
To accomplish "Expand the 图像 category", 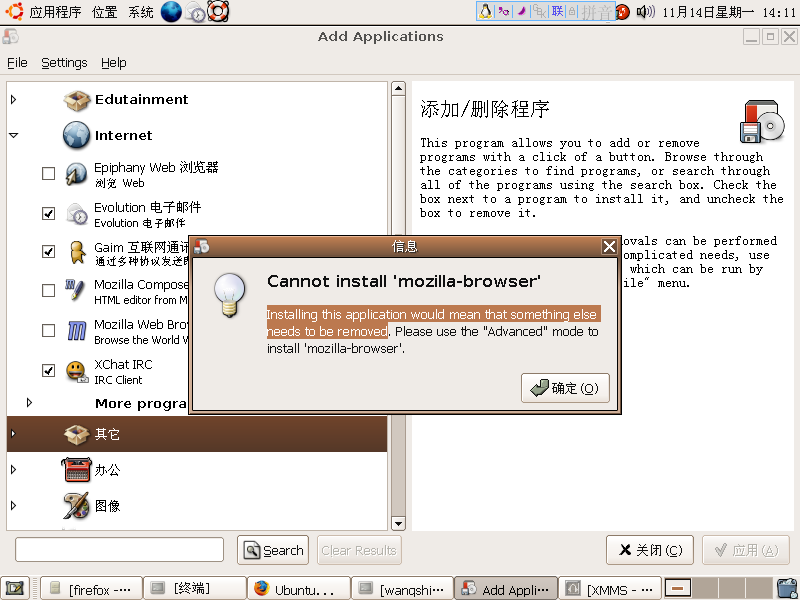I will pos(14,505).
